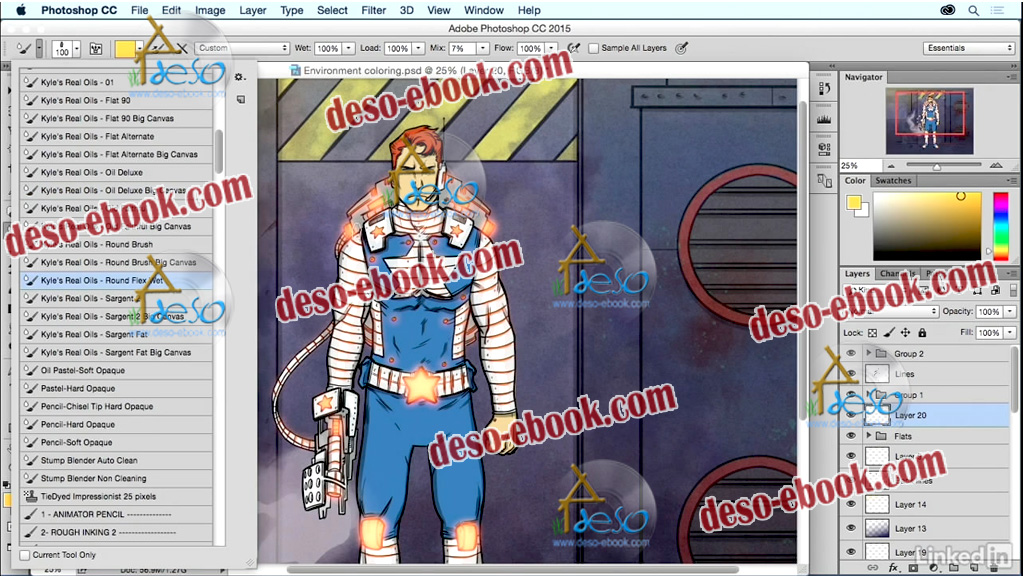
Task: Open the Essentials workspace dropdown
Action: click(968, 48)
